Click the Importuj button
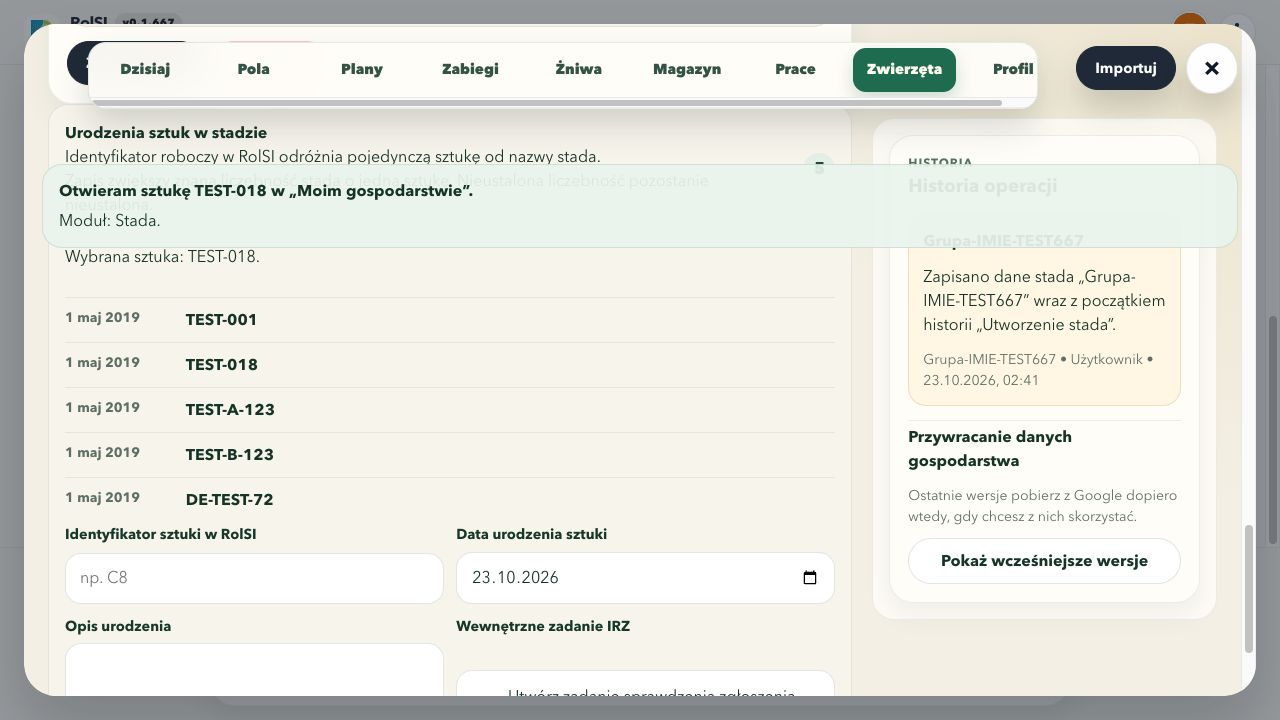Screen dimensions: 1280x720 1126,68
